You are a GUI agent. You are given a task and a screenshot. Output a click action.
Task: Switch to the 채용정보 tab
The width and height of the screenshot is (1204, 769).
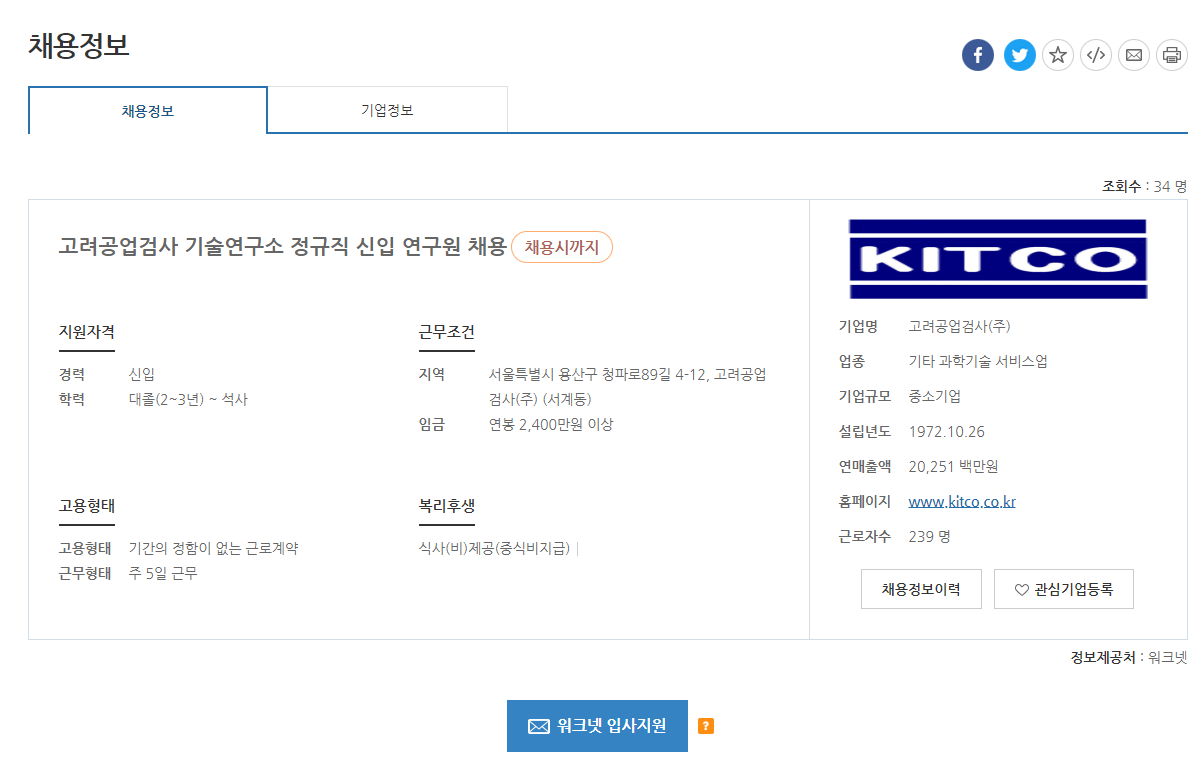(148, 110)
